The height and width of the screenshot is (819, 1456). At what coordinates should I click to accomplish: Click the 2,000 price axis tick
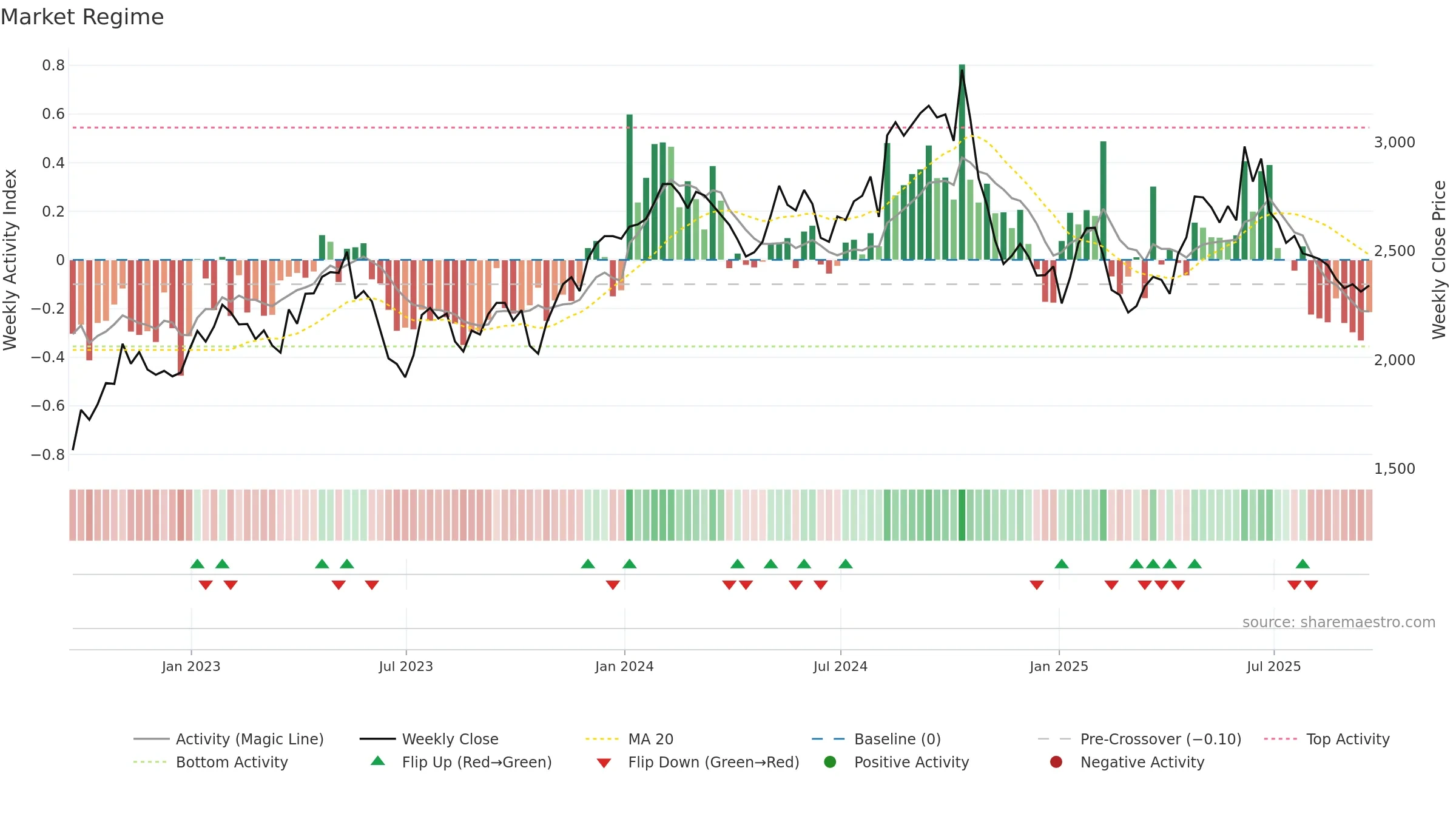coord(1395,360)
